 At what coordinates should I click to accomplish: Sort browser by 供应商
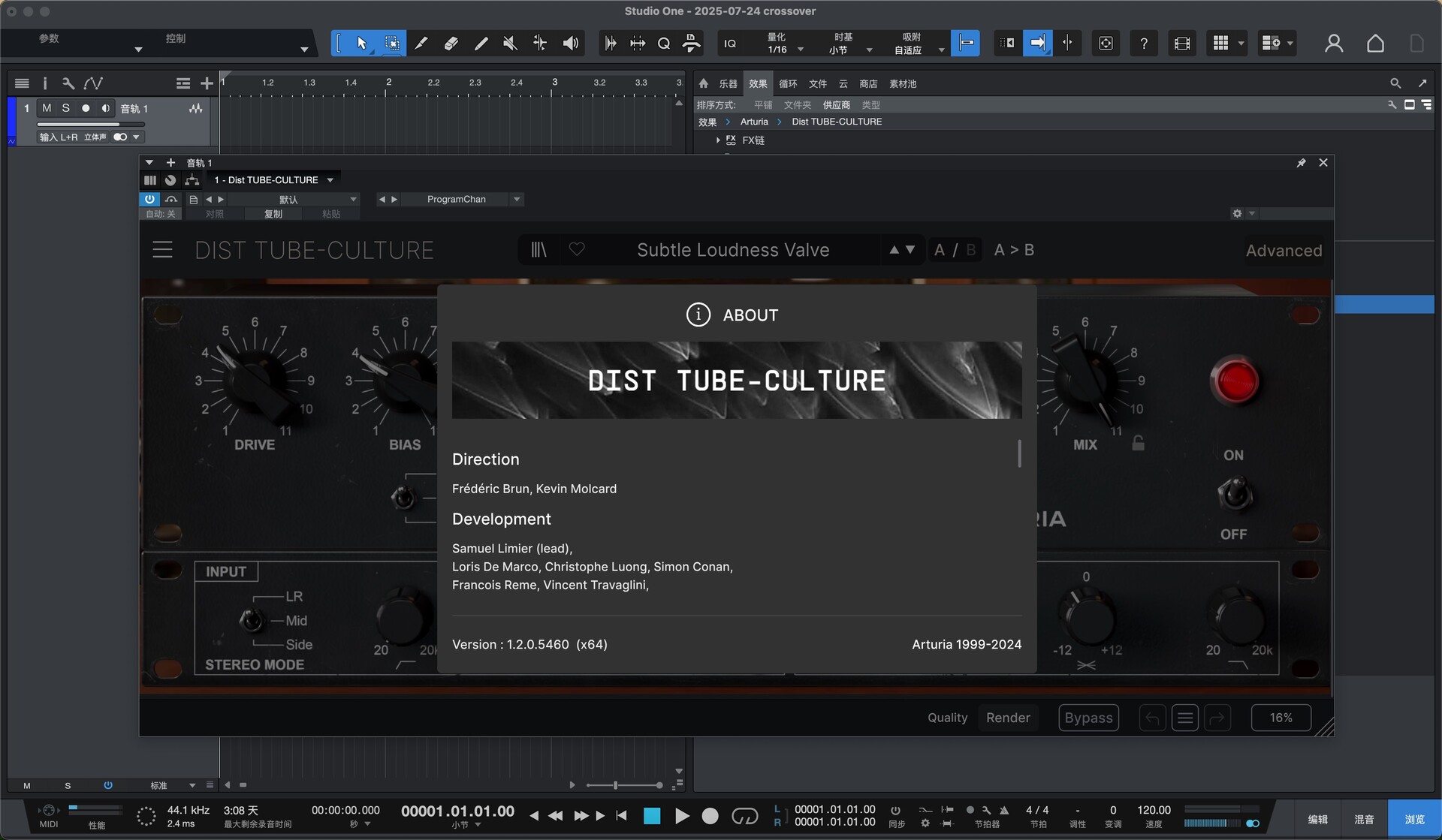[836, 105]
